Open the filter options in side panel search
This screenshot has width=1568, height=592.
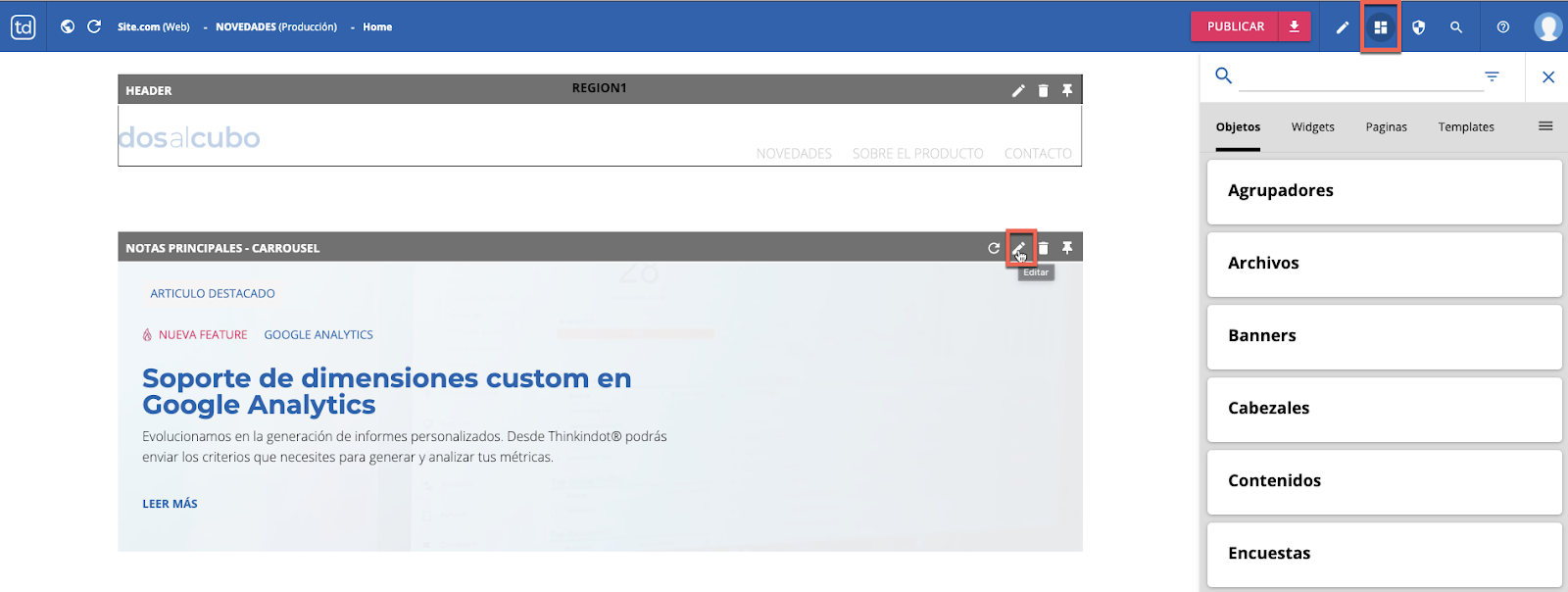point(1492,76)
